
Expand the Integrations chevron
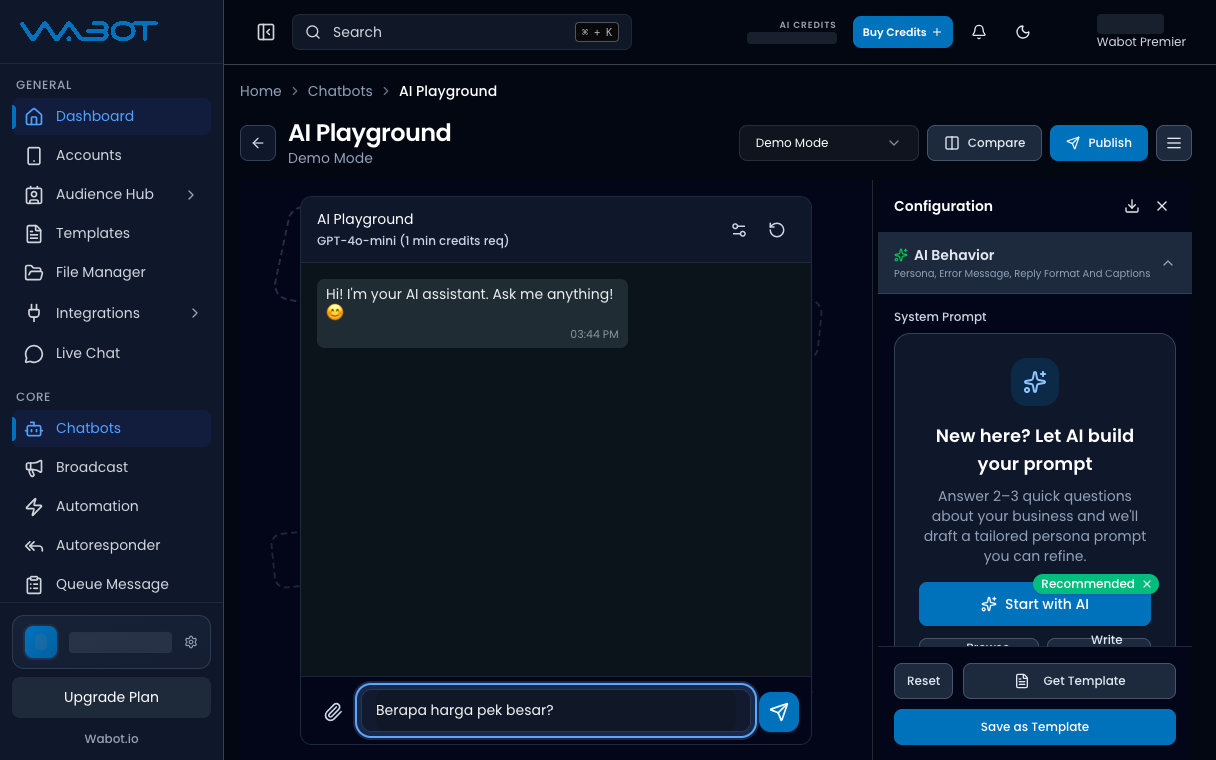pyautogui.click(x=194, y=313)
